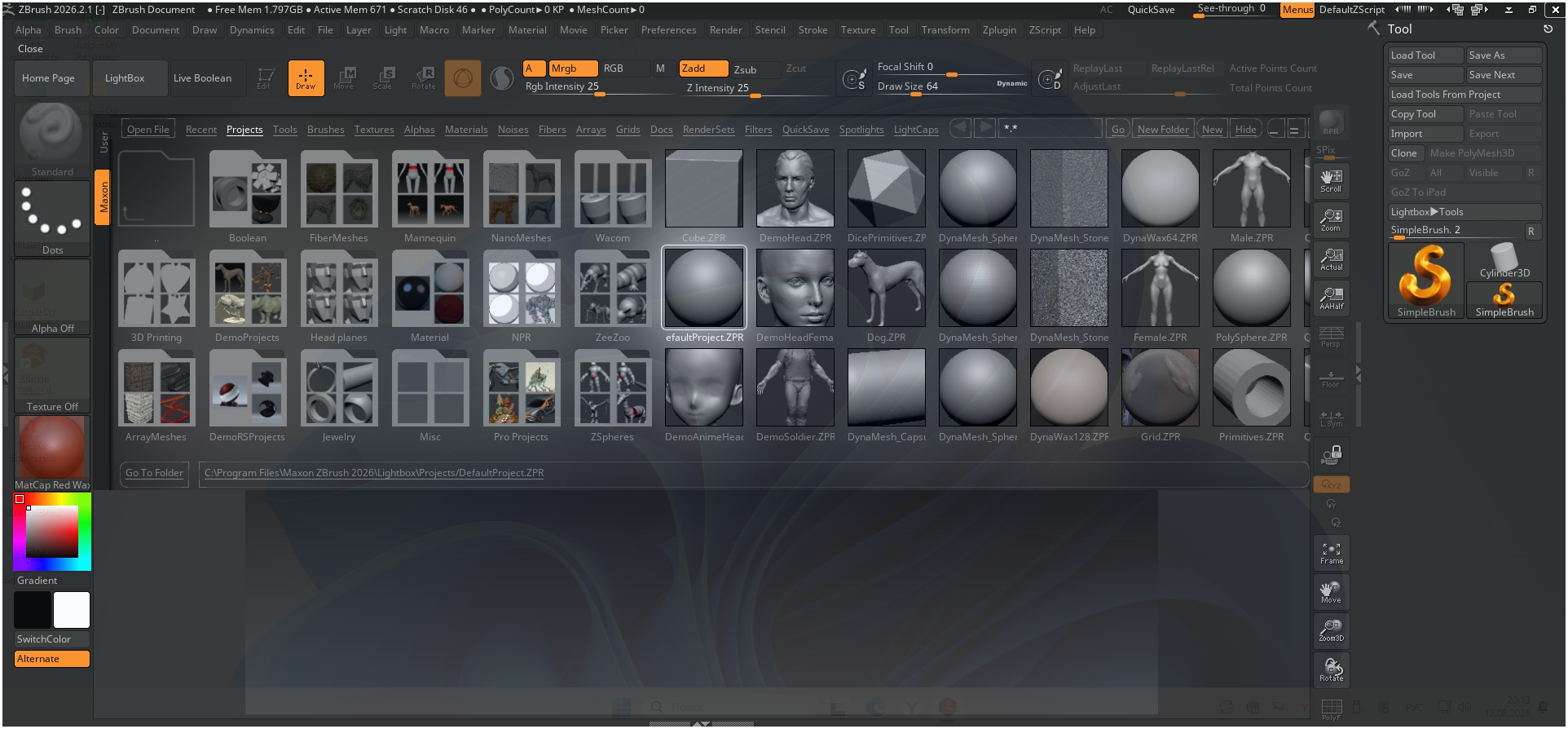Click the large SimpleBrush tool icon

coord(1426,281)
